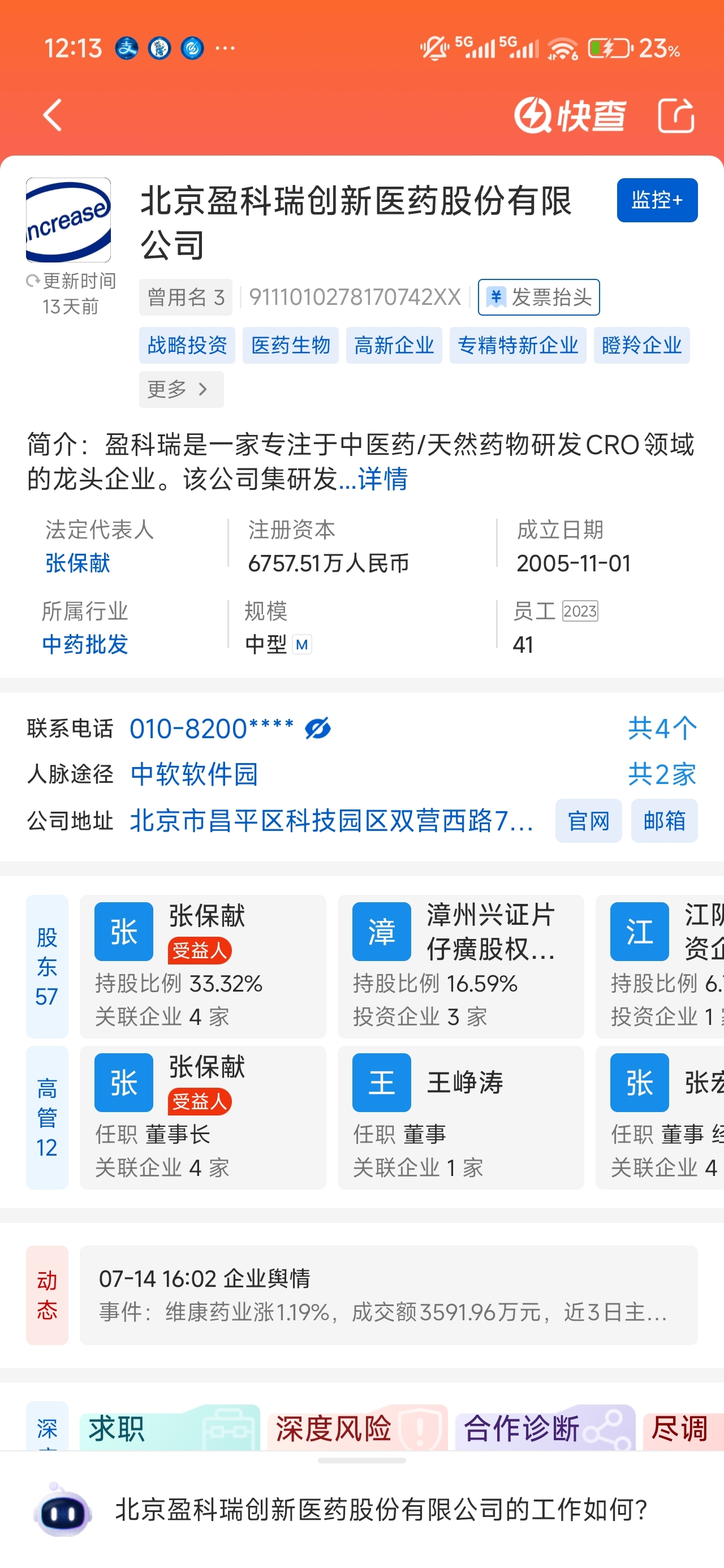Tap the M scale badge
The width and height of the screenshot is (724, 1568).
tap(302, 645)
